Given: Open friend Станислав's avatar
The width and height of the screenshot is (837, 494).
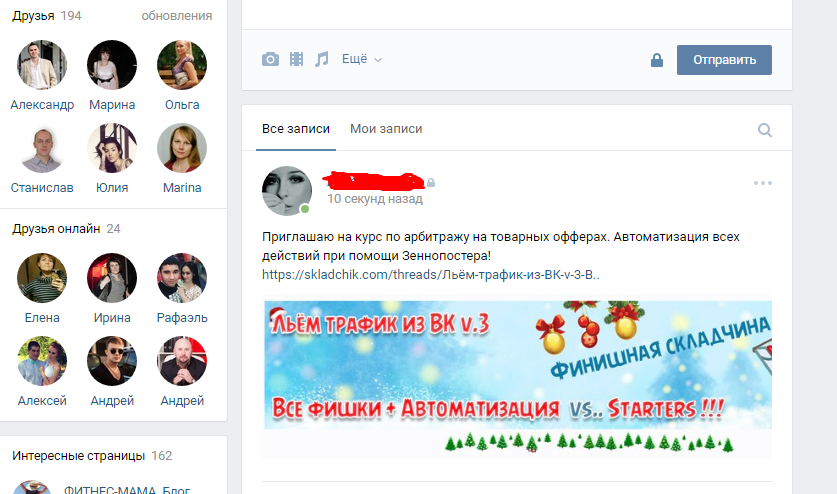Looking at the screenshot, I should pyautogui.click(x=42, y=148).
